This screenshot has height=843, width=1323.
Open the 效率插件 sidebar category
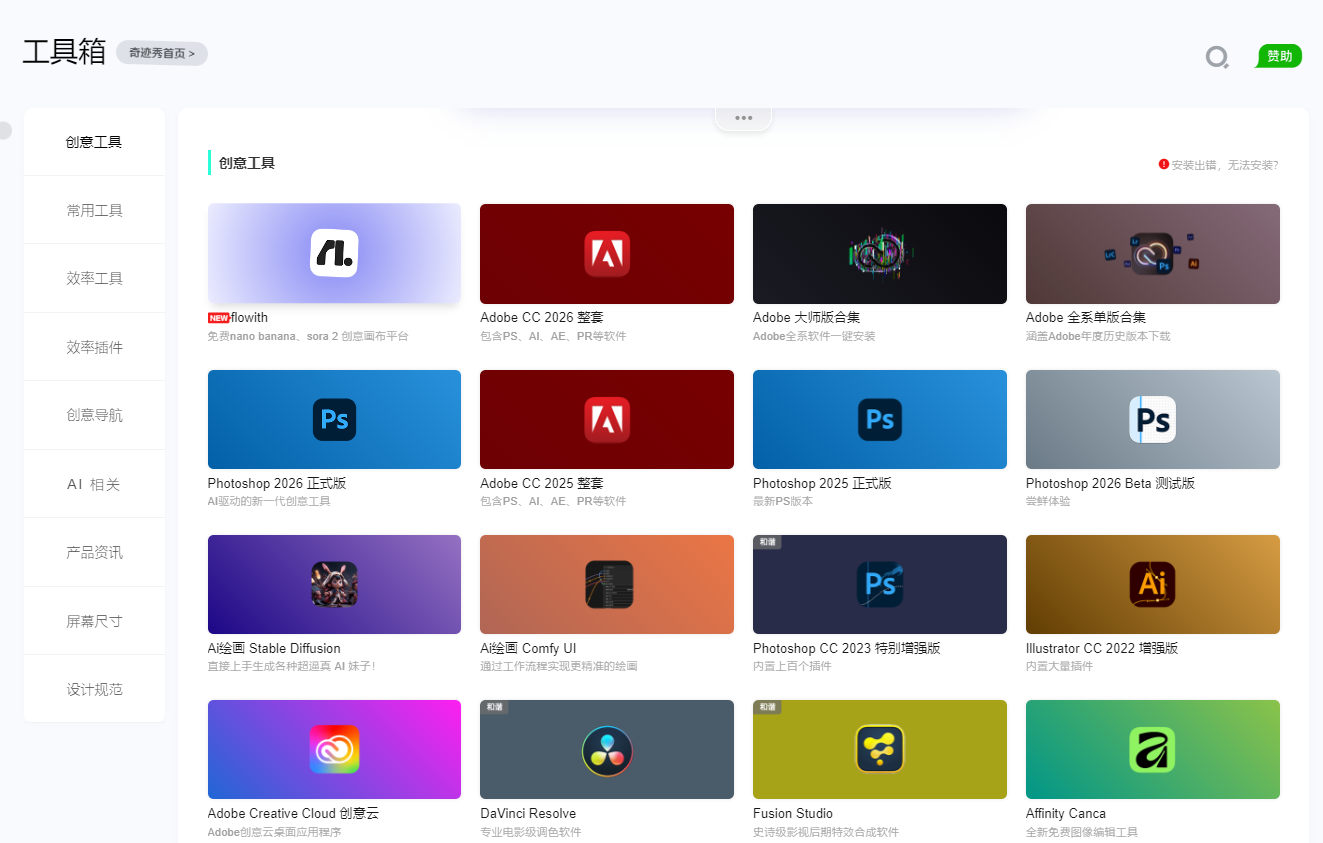tap(94, 347)
